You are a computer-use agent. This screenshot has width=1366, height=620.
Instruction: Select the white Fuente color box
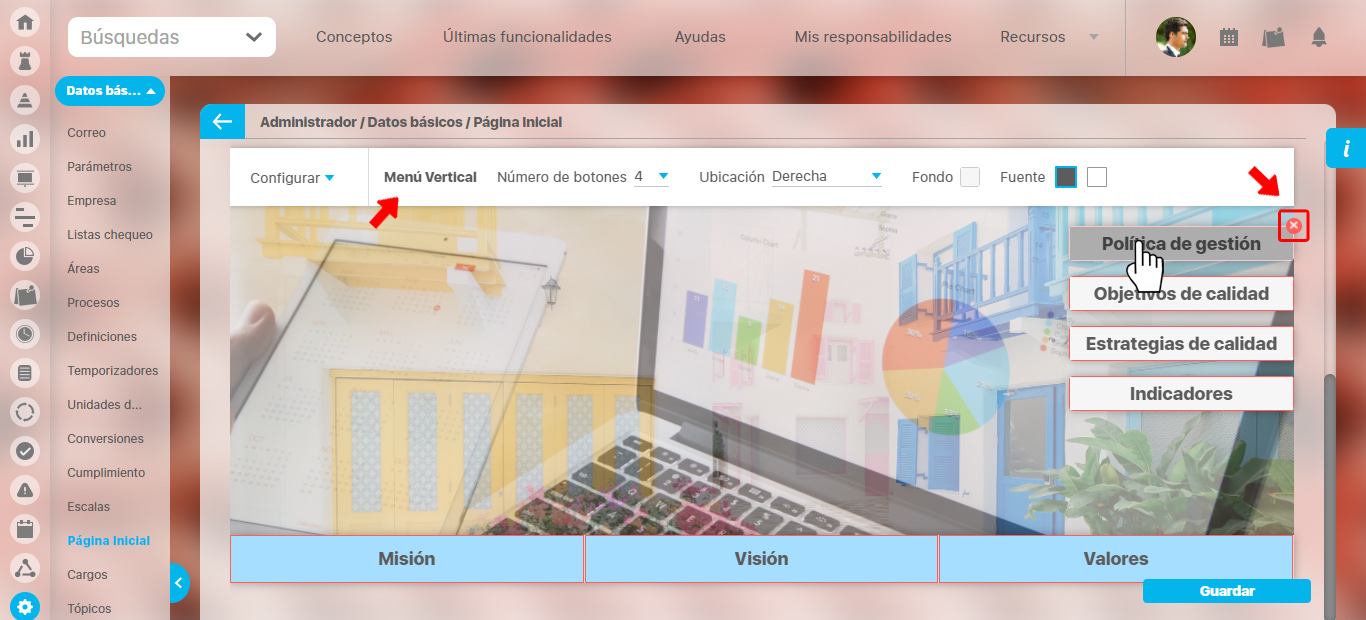click(x=1097, y=177)
